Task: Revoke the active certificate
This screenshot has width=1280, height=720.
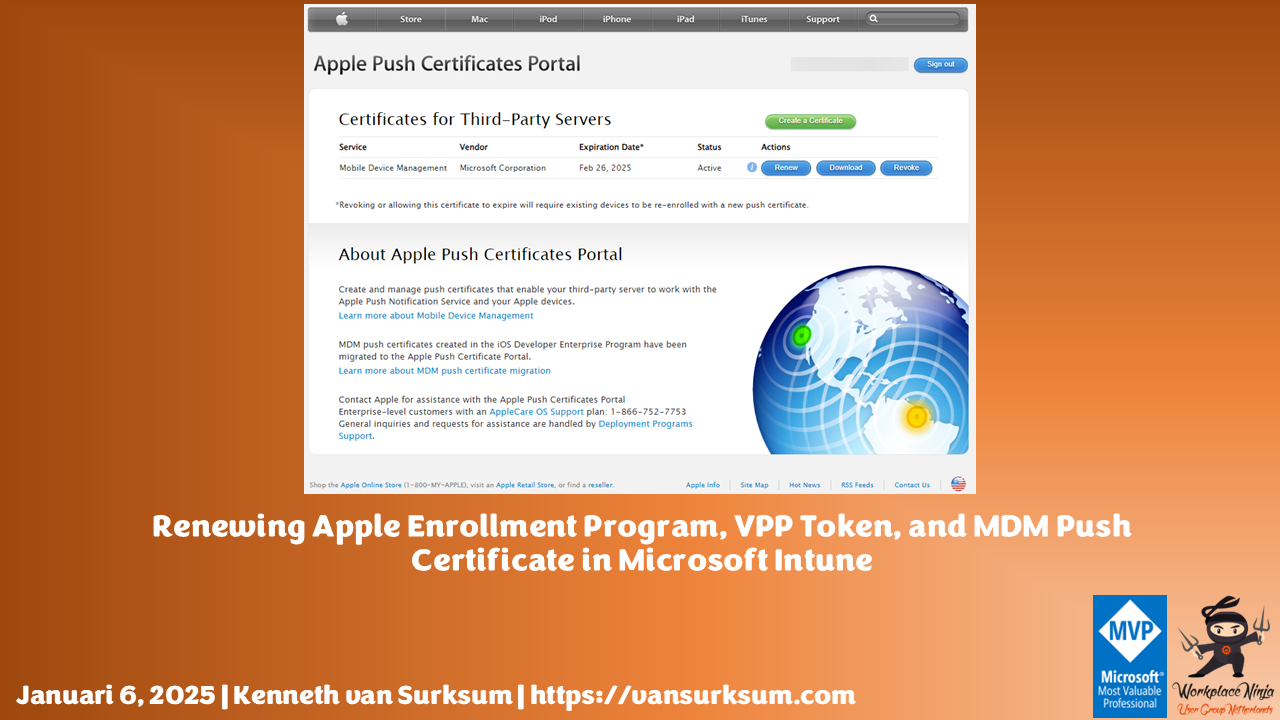Action: [x=906, y=168]
